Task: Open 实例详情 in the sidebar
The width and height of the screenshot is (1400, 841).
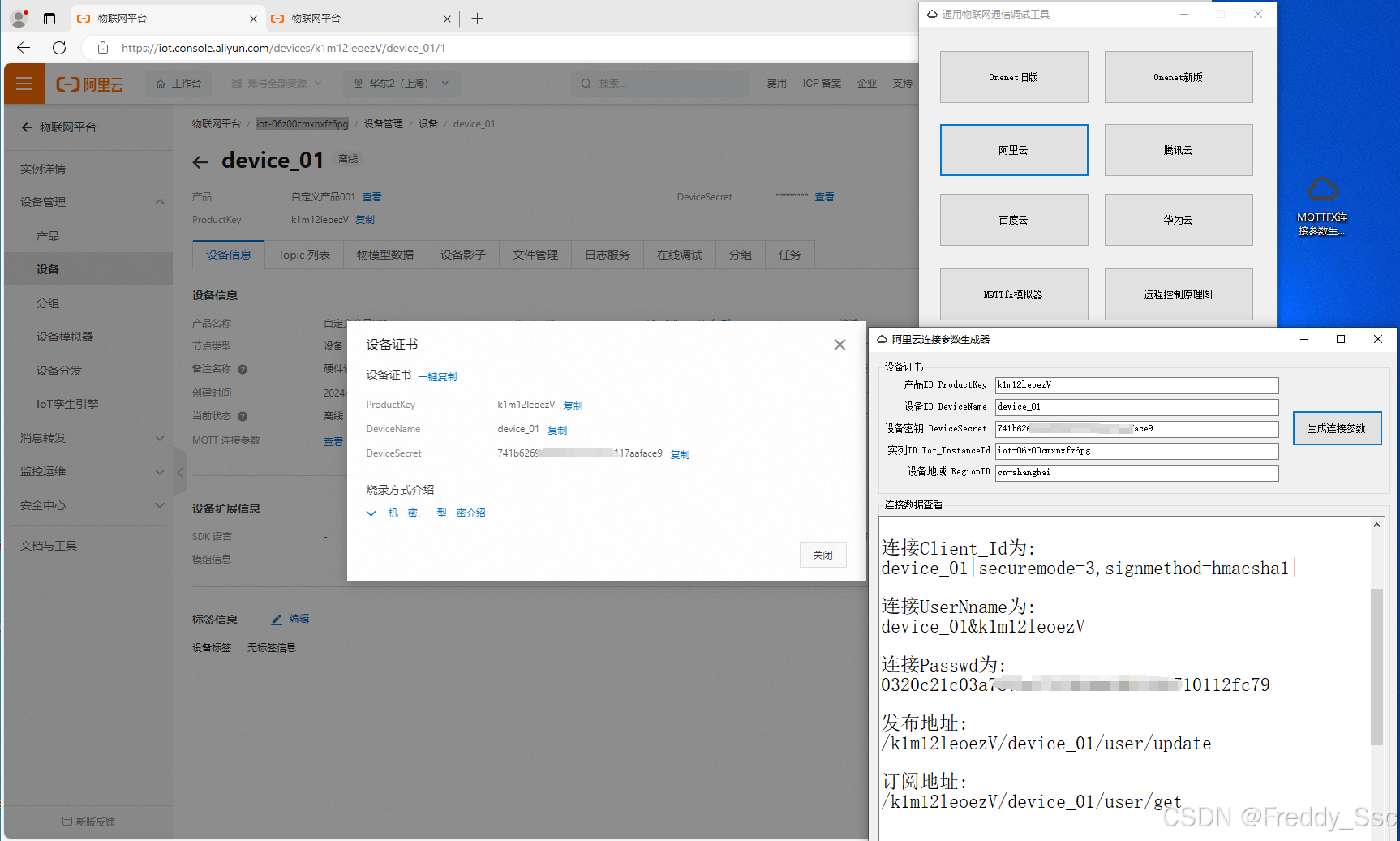Action: pos(43,169)
